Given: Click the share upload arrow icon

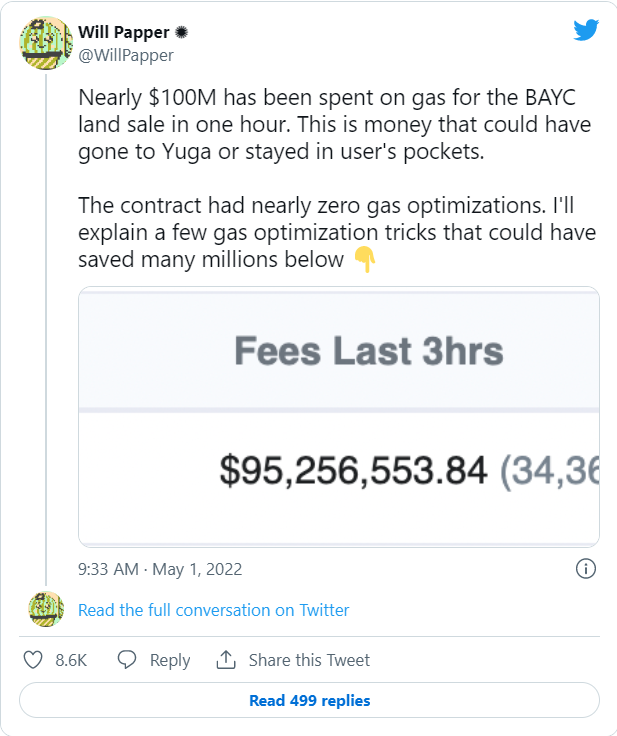Looking at the screenshot, I should pos(226,660).
